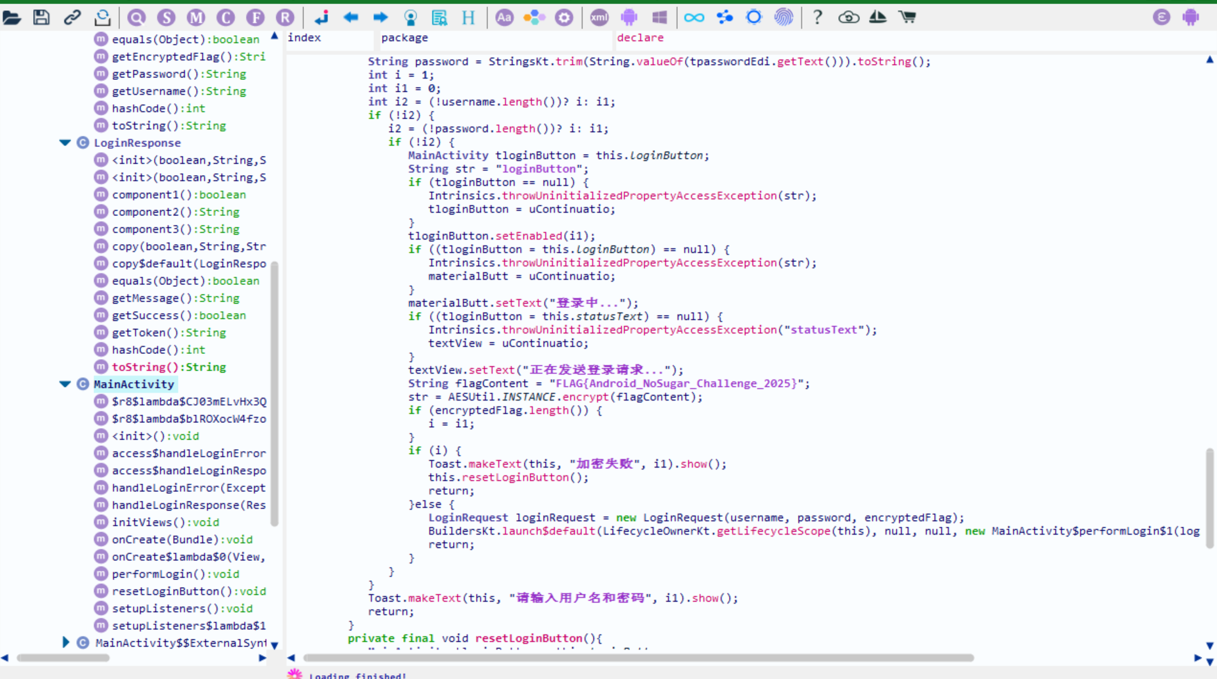Click the colored dots palette icon

(534, 17)
